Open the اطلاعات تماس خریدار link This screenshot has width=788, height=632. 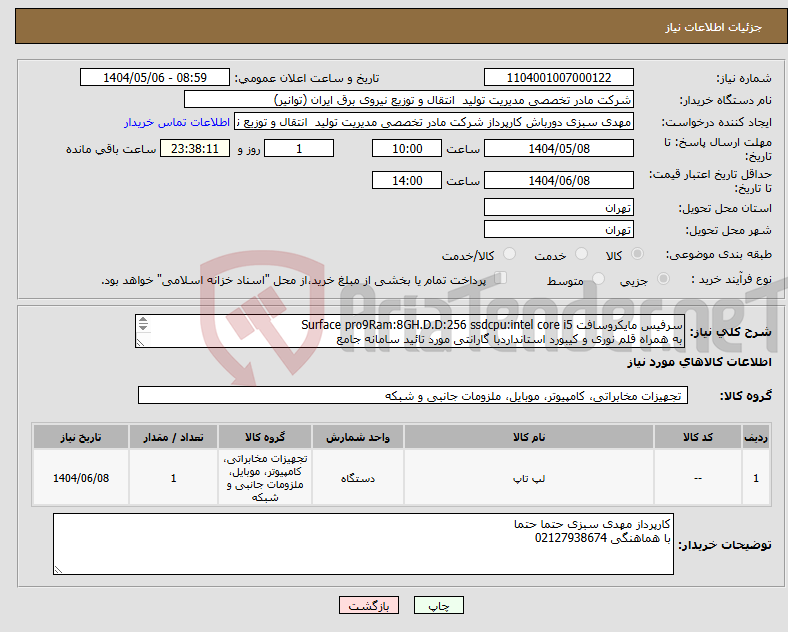(x=177, y=122)
